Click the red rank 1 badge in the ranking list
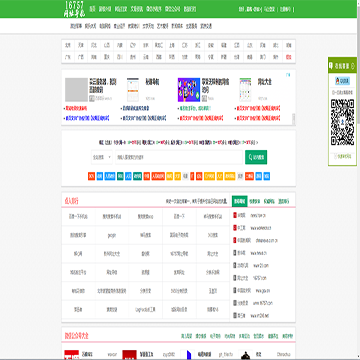Screen dimensions: 360x360 [235, 215]
